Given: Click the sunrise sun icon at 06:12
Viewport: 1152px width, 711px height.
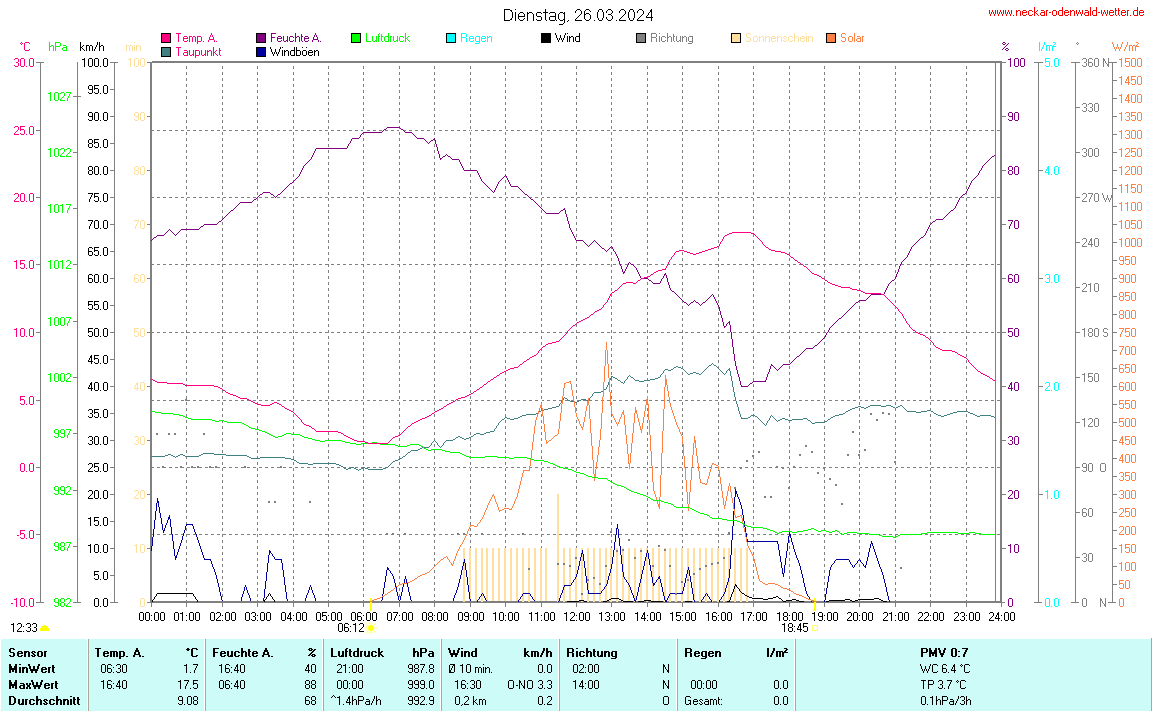Looking at the screenshot, I should click(371, 628).
